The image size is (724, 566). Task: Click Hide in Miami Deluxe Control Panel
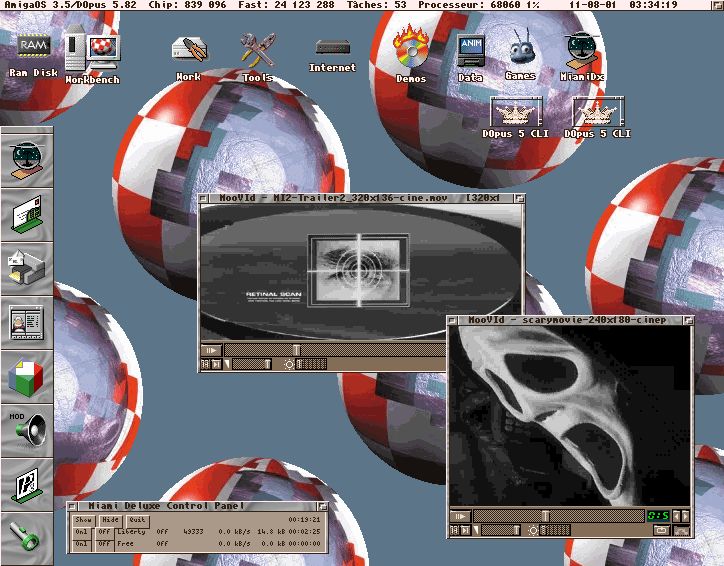tap(110, 520)
